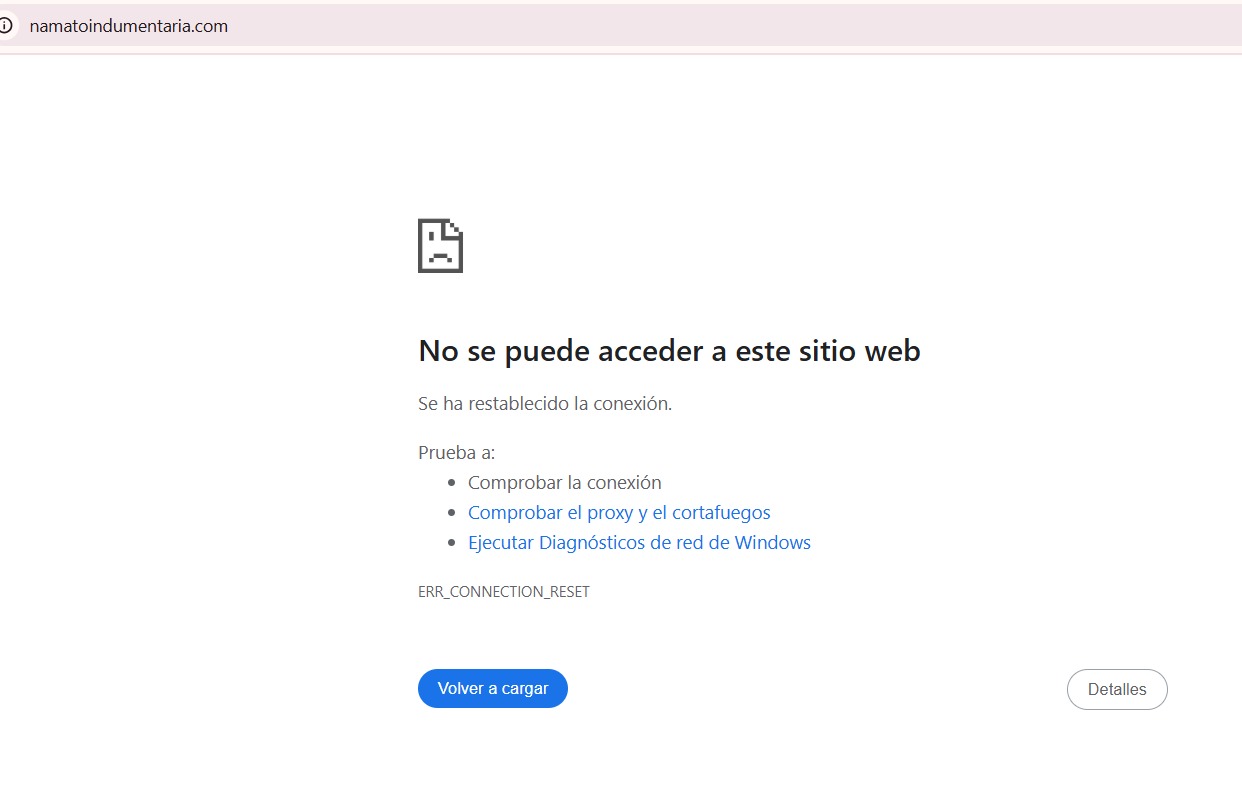
Task: Click the sad page error icon
Action: [x=440, y=245]
